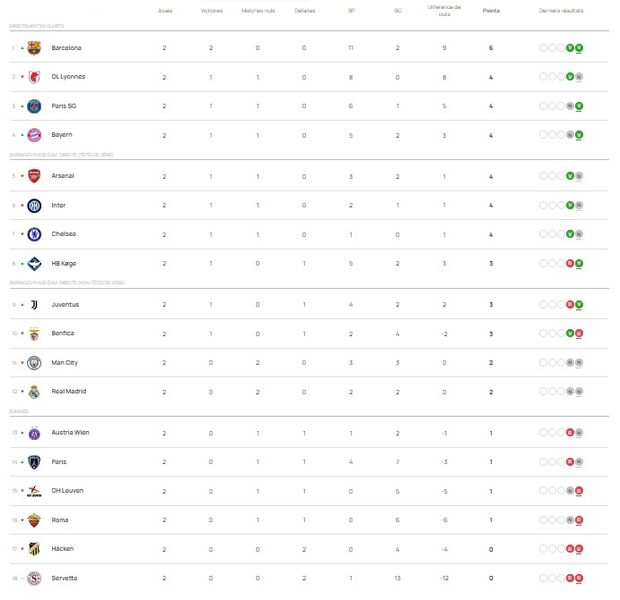Click Benfica's latest red loss result circle

pos(579,333)
